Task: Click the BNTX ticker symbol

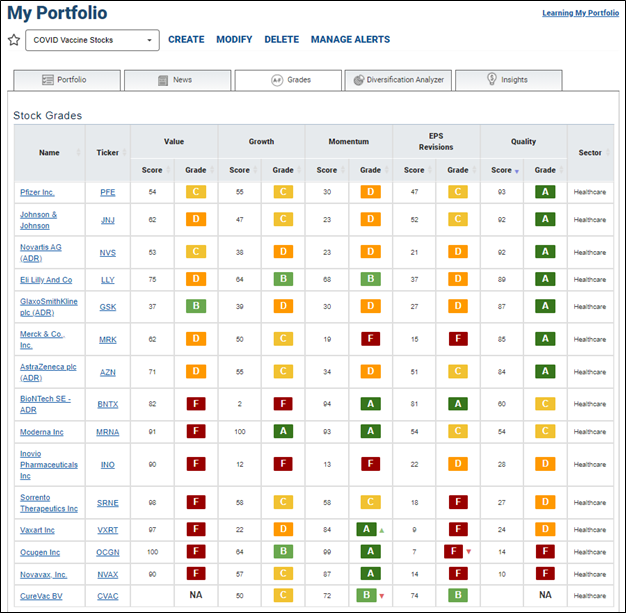Action: (x=108, y=404)
